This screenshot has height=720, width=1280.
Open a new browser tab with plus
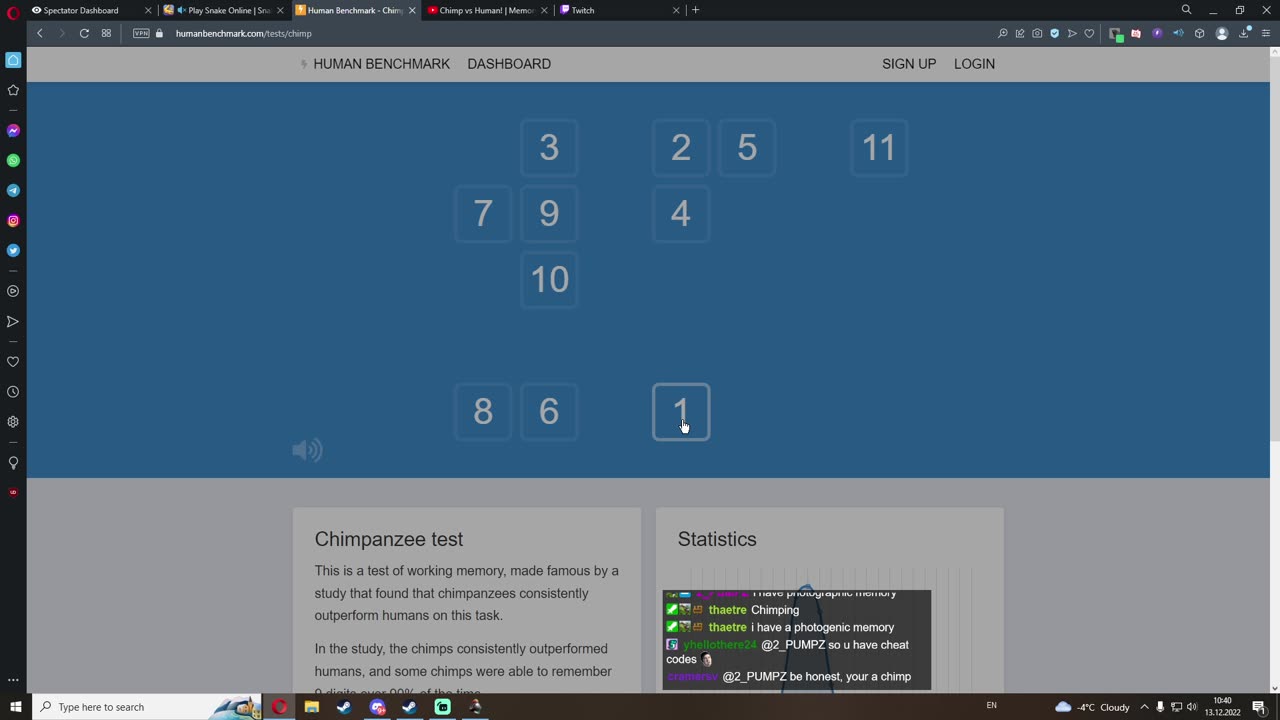[695, 10]
